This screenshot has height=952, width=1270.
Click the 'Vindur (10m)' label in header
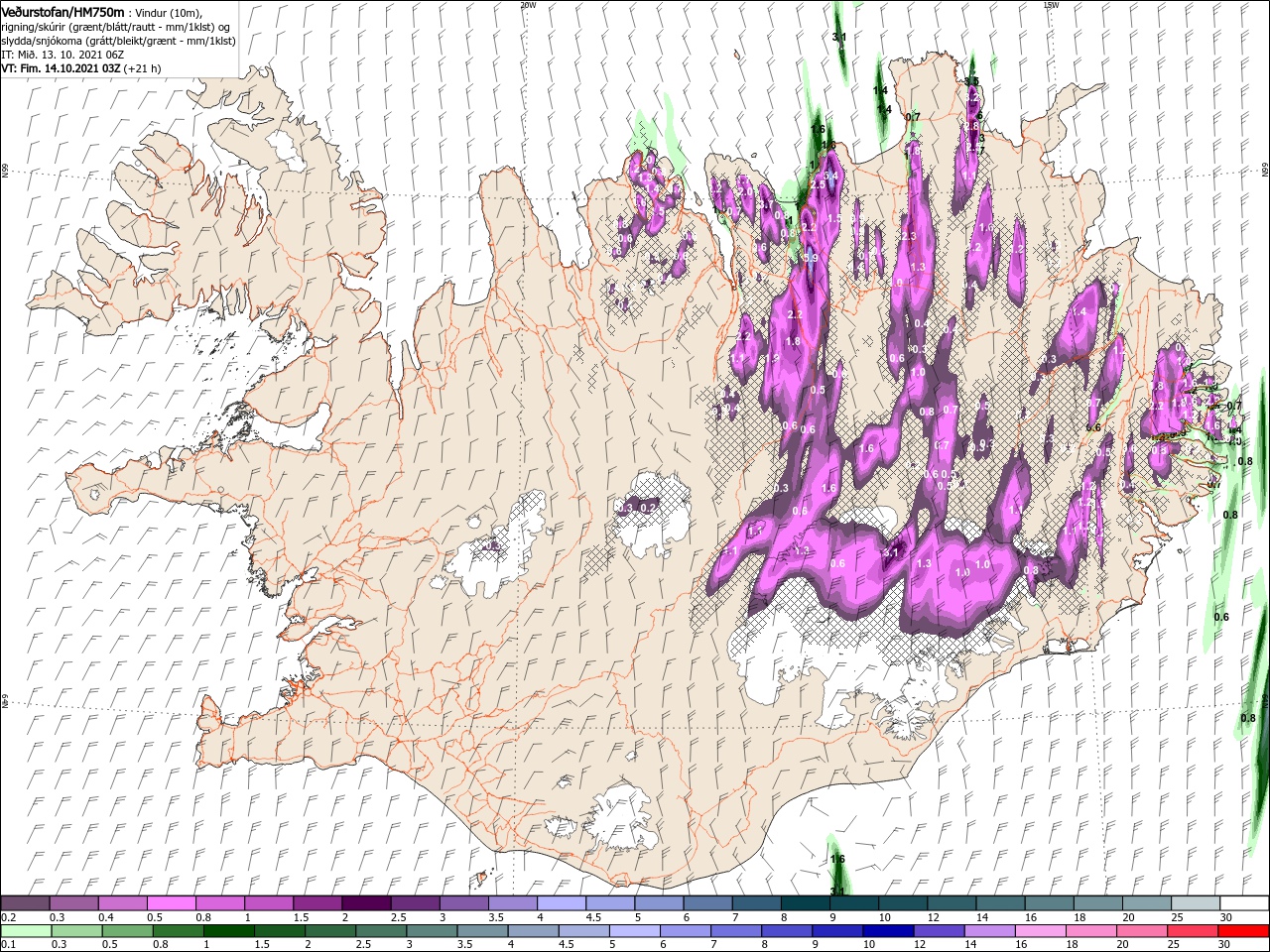pos(169,12)
